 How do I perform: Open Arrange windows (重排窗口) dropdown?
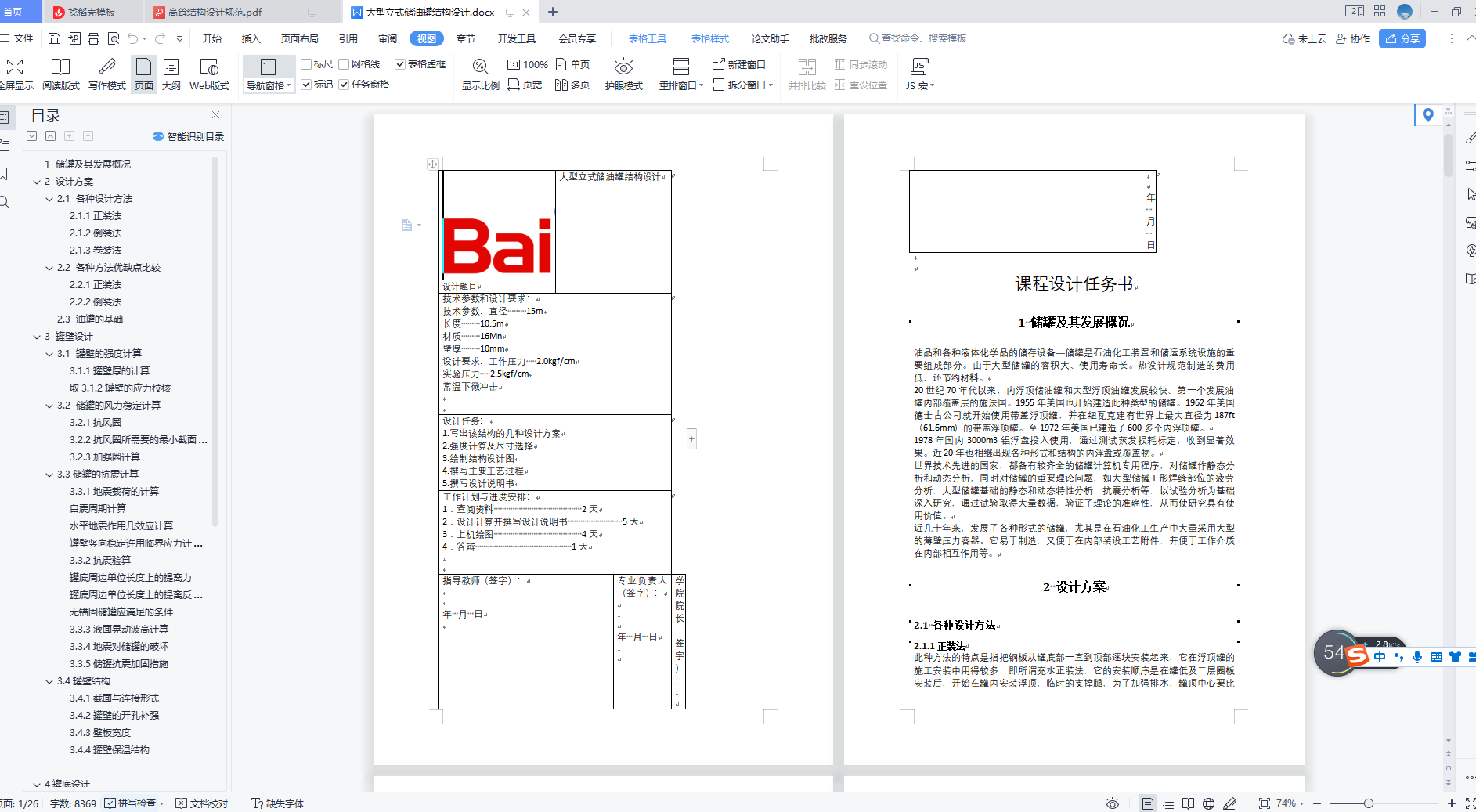point(681,85)
